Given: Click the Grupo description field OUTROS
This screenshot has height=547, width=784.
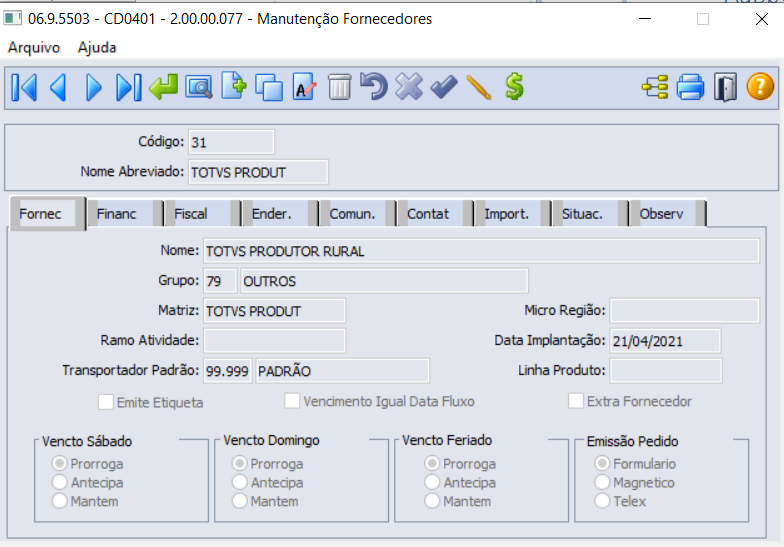Looking at the screenshot, I should point(384,281).
